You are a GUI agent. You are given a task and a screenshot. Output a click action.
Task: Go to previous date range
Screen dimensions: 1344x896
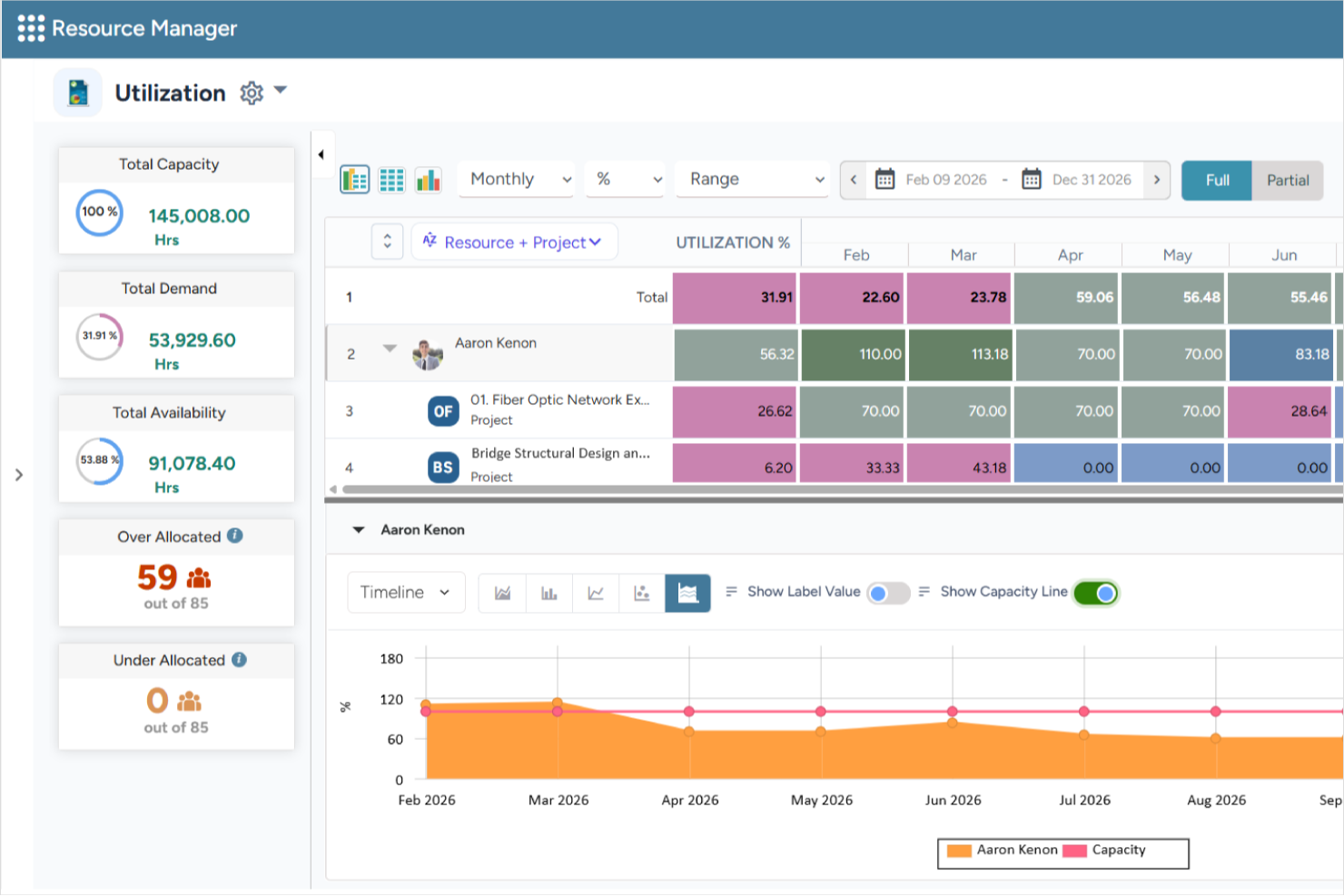pos(854,180)
